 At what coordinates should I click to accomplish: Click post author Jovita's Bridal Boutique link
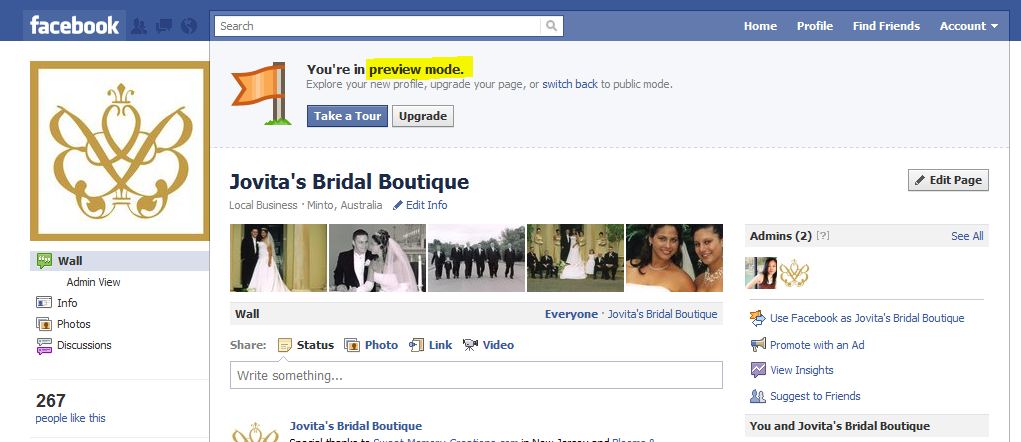pyautogui.click(x=356, y=426)
